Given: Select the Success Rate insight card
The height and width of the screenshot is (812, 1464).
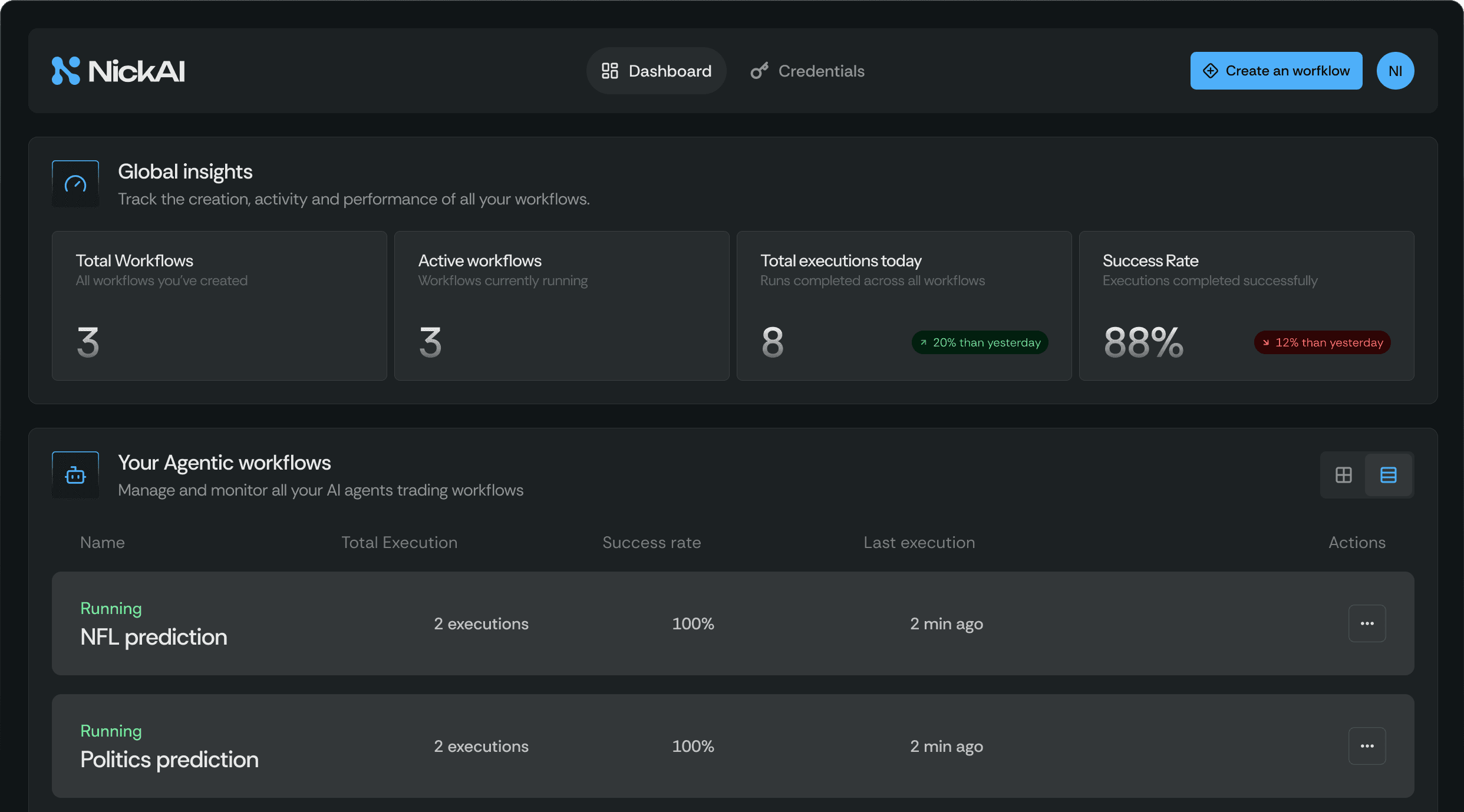Looking at the screenshot, I should 1246,306.
